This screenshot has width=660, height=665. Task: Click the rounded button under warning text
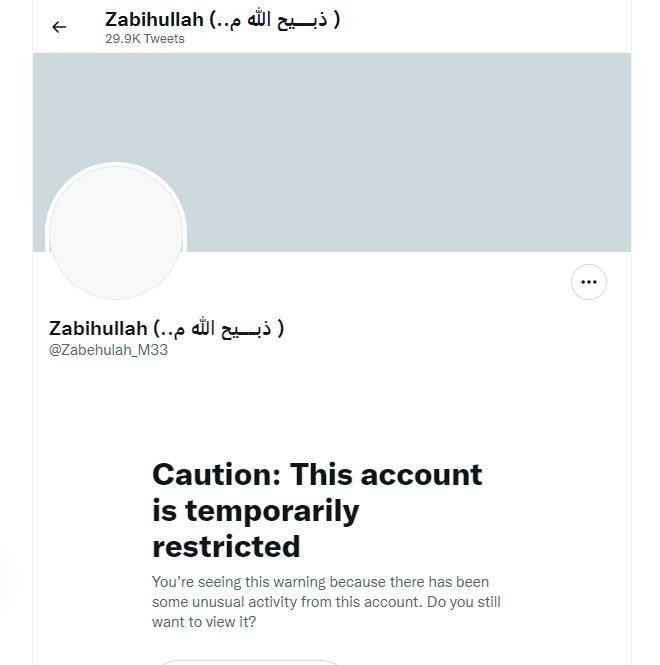249,662
